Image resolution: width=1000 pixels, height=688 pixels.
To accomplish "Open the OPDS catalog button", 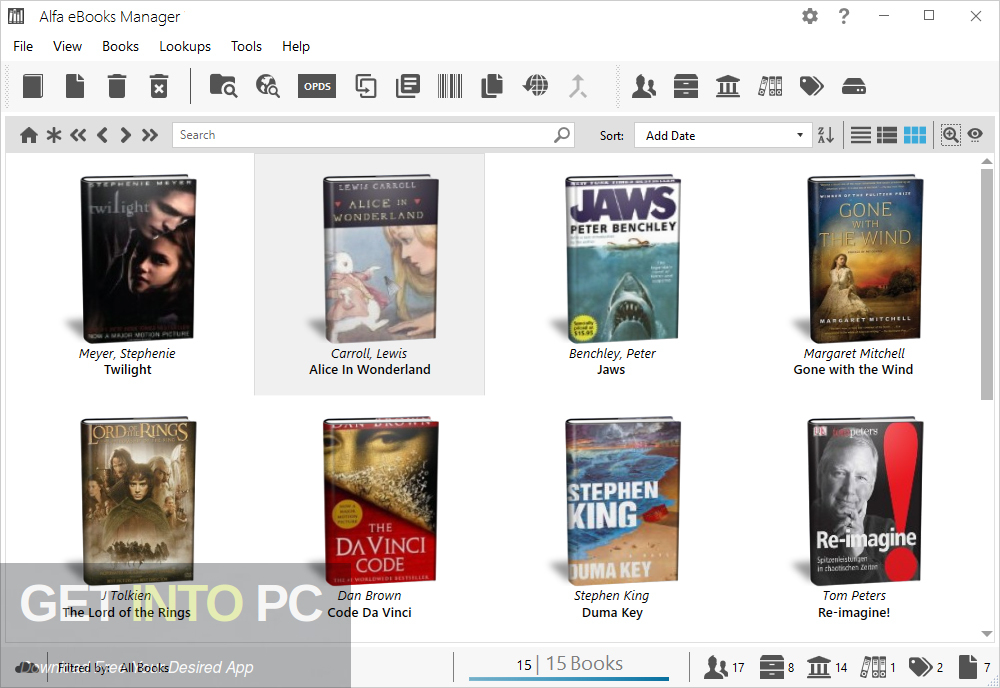I will coord(316,86).
